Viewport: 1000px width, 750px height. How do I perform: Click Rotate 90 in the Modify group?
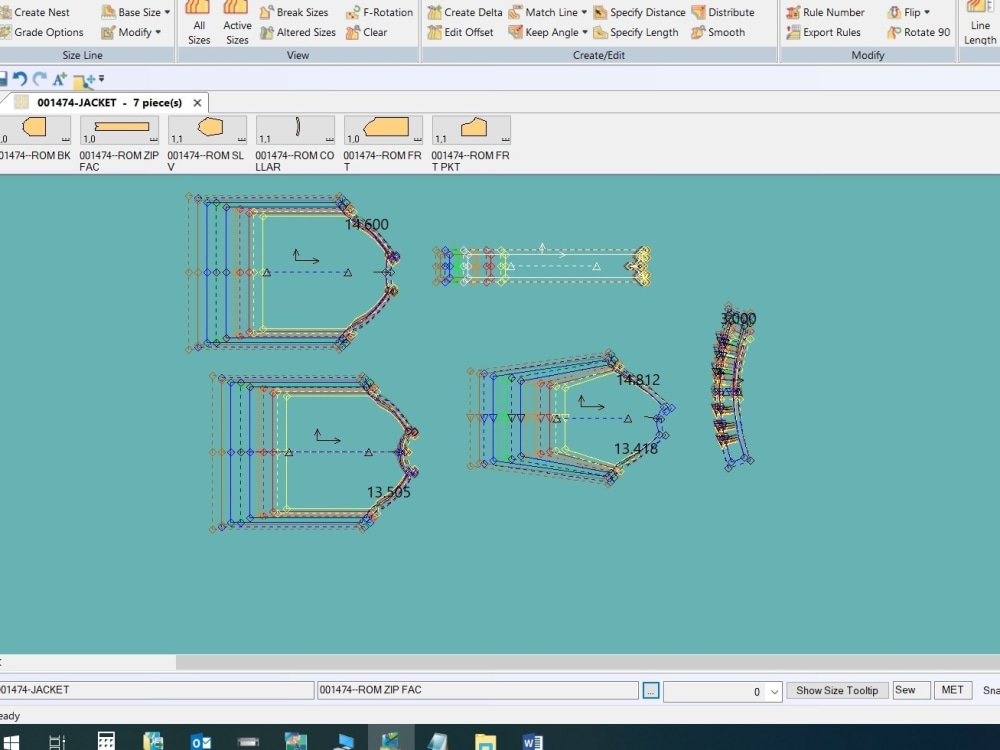coord(920,32)
